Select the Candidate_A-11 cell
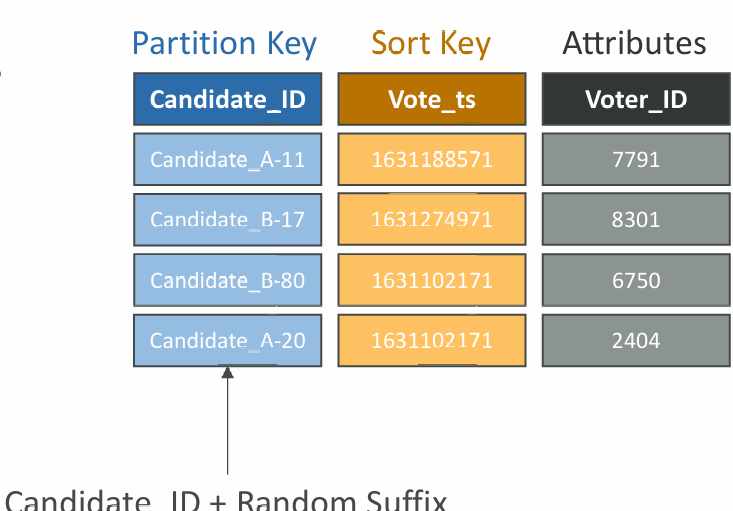Viewport: 733px width, 511px height. 228,159
